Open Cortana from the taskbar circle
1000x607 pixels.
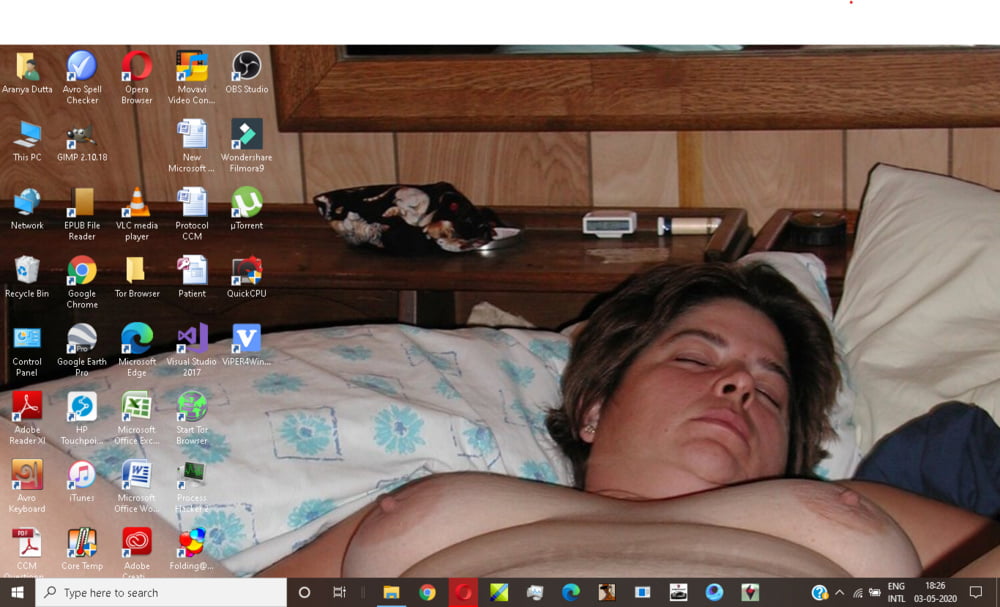point(304,592)
